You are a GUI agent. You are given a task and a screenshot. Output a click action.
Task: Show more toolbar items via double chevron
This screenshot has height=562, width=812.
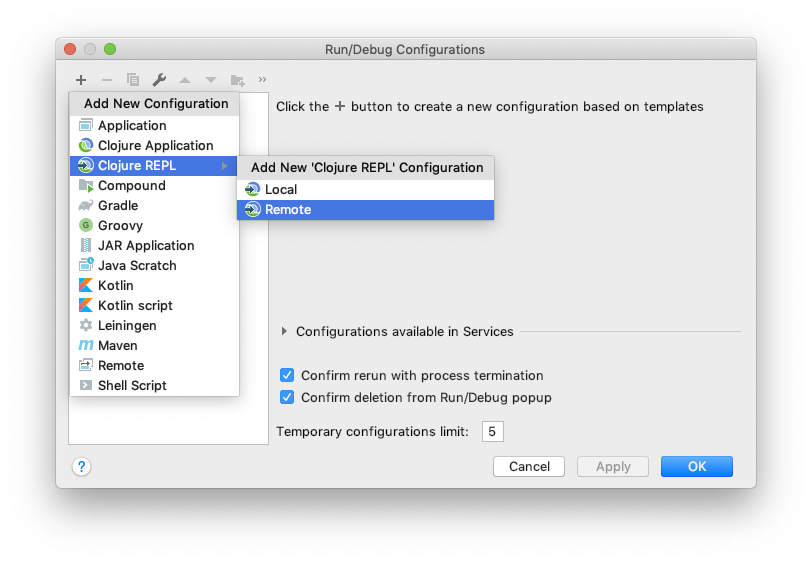tap(262, 79)
